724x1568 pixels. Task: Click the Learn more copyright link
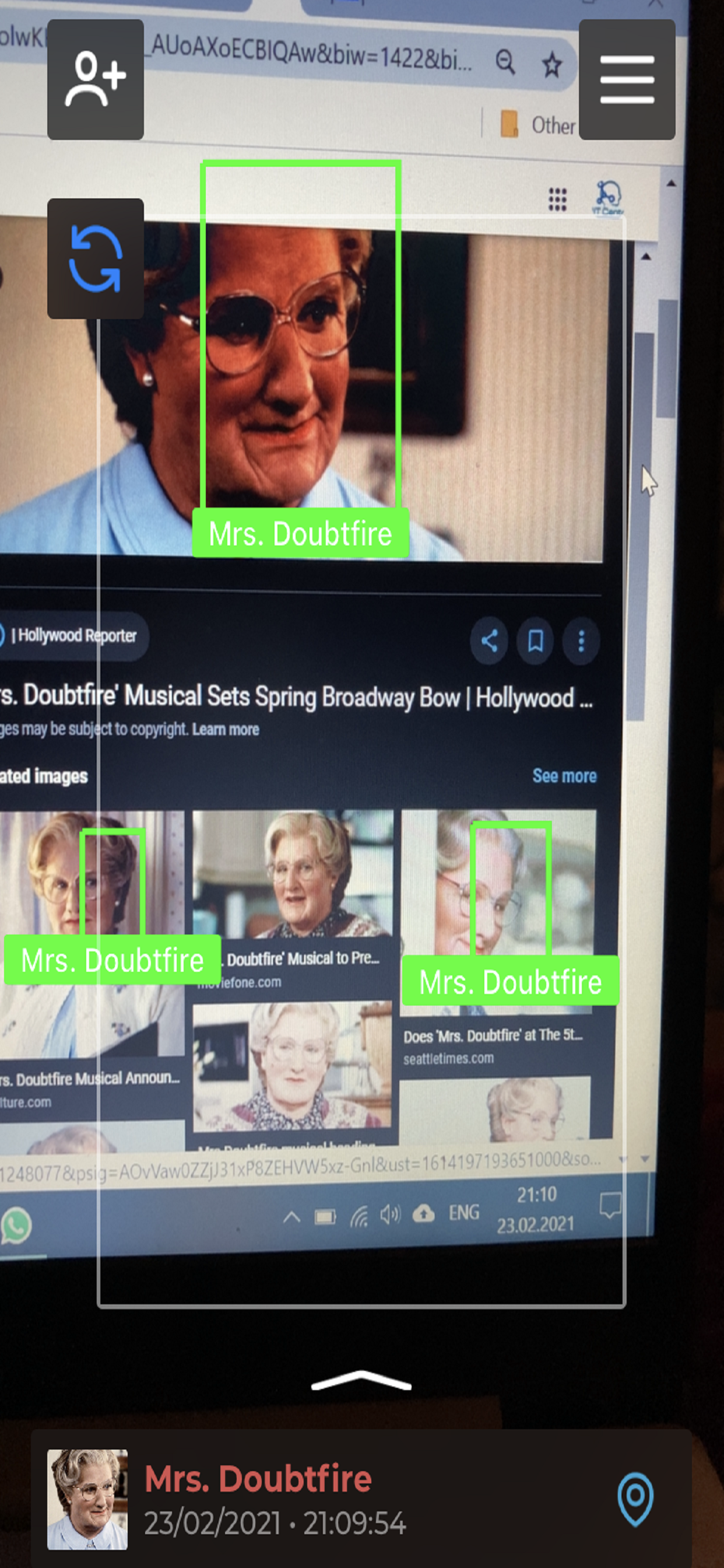point(226,729)
